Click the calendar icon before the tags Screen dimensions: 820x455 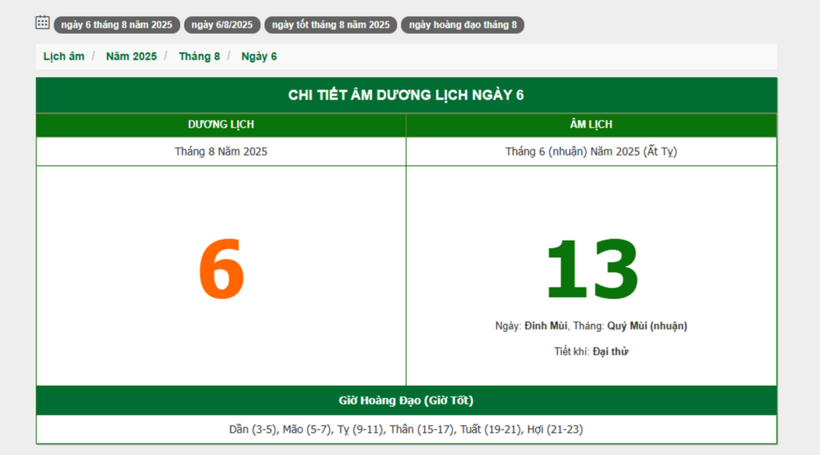pyautogui.click(x=42, y=22)
